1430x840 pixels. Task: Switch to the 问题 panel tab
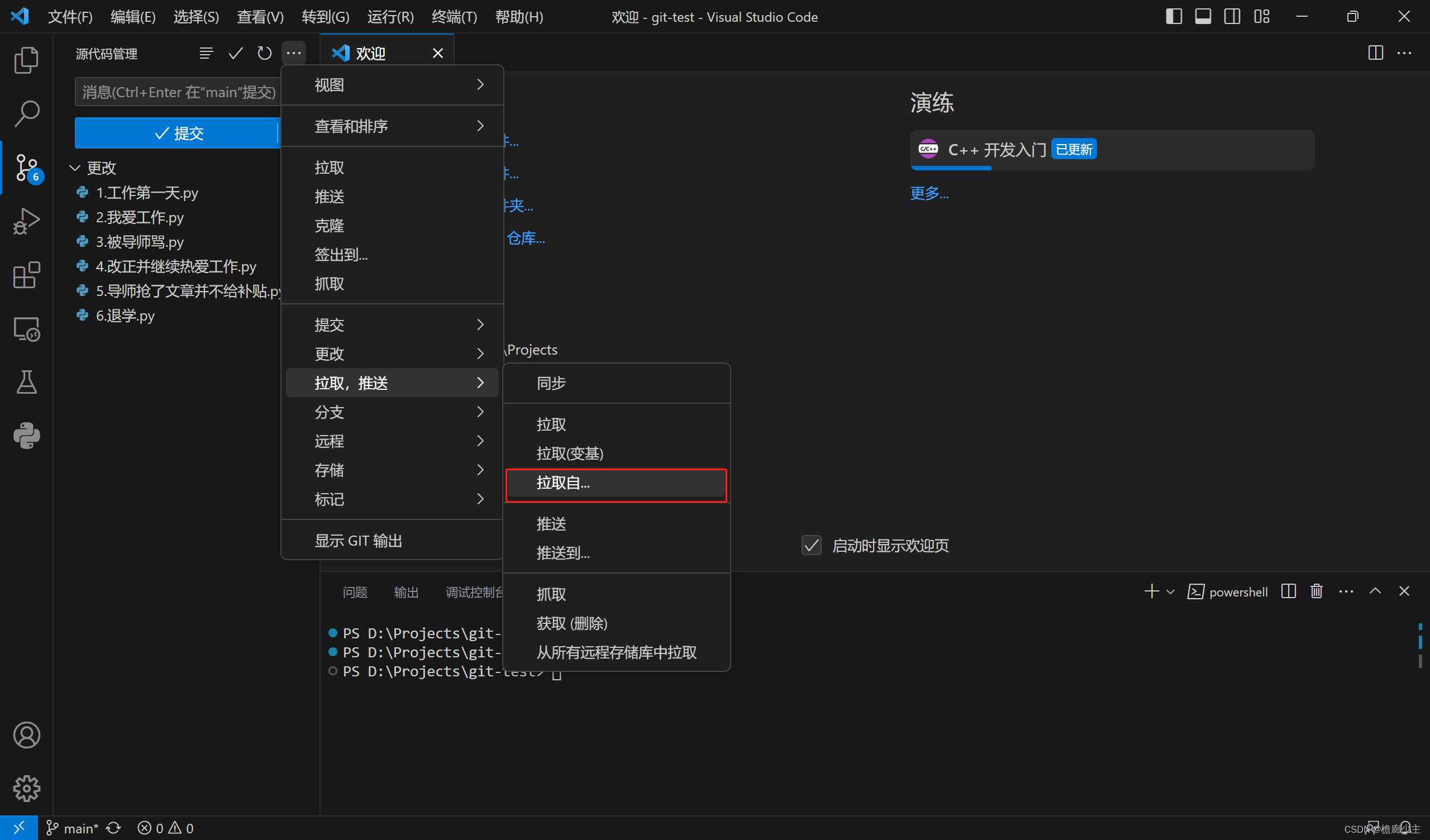(x=355, y=592)
